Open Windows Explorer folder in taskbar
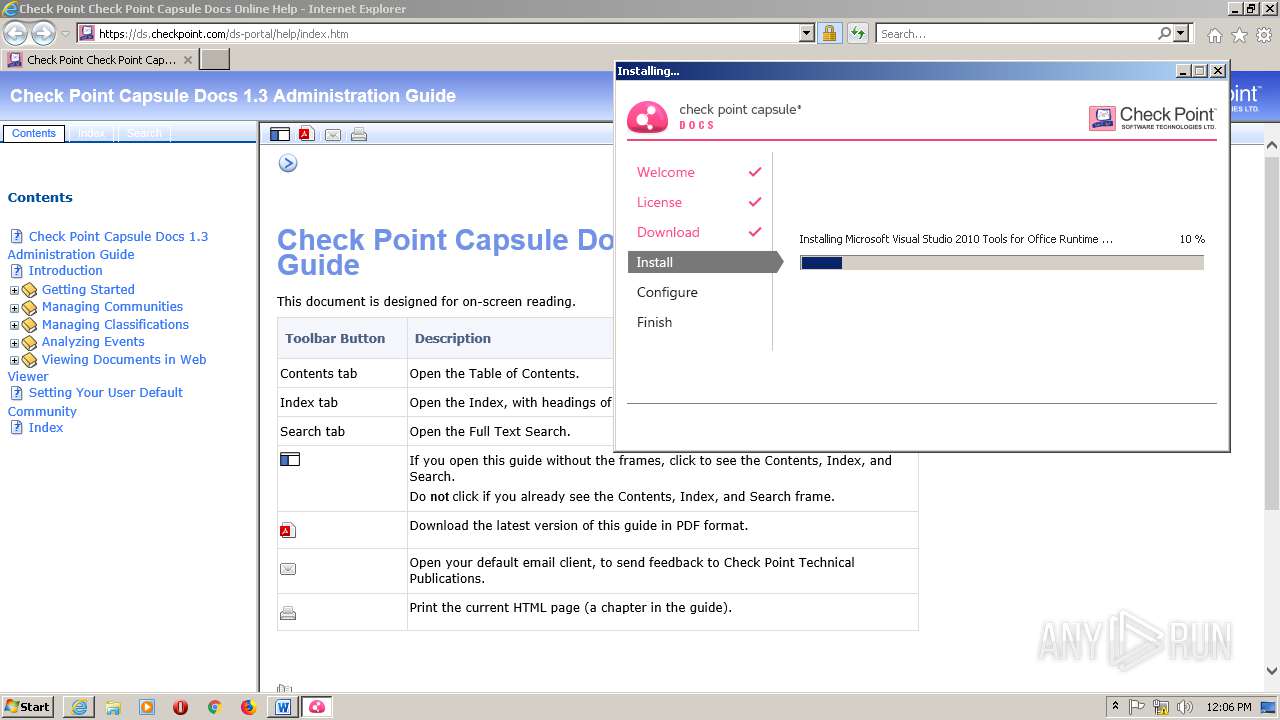The image size is (1280, 720). click(x=113, y=707)
